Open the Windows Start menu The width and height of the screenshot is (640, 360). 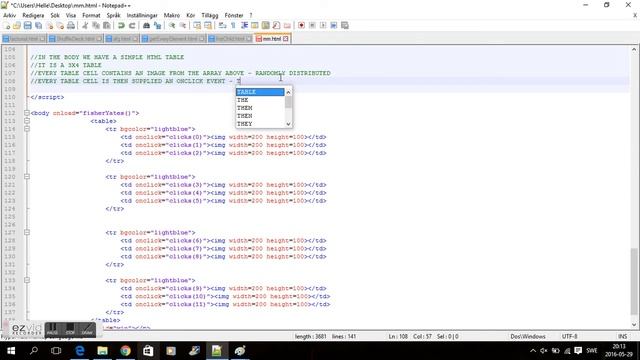11,351
